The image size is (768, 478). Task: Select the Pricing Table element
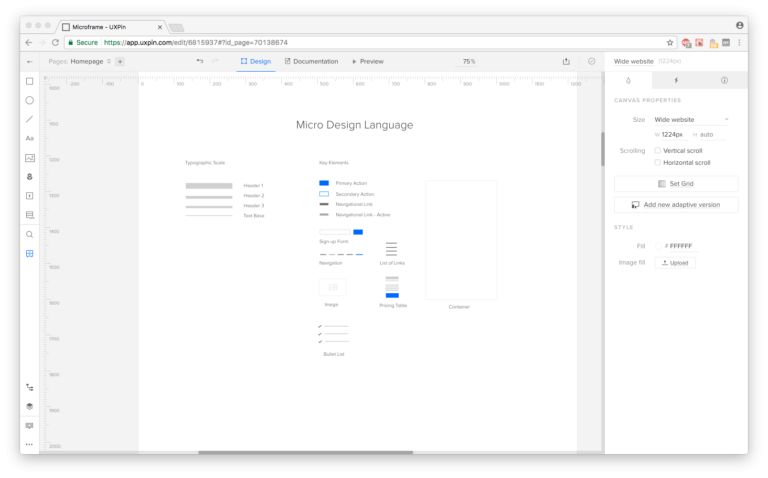coord(392,287)
